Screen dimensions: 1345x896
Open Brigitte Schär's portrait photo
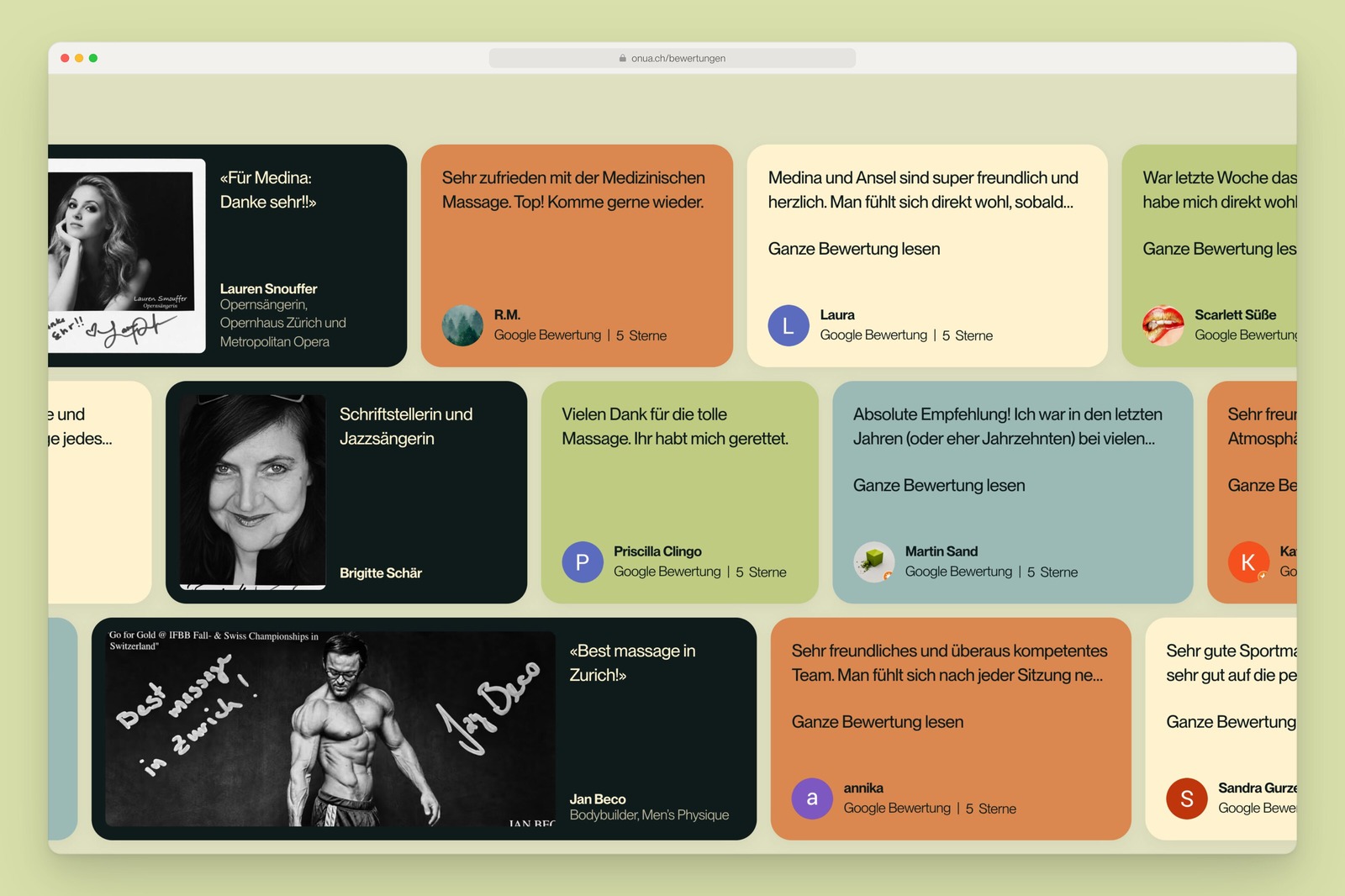252,493
